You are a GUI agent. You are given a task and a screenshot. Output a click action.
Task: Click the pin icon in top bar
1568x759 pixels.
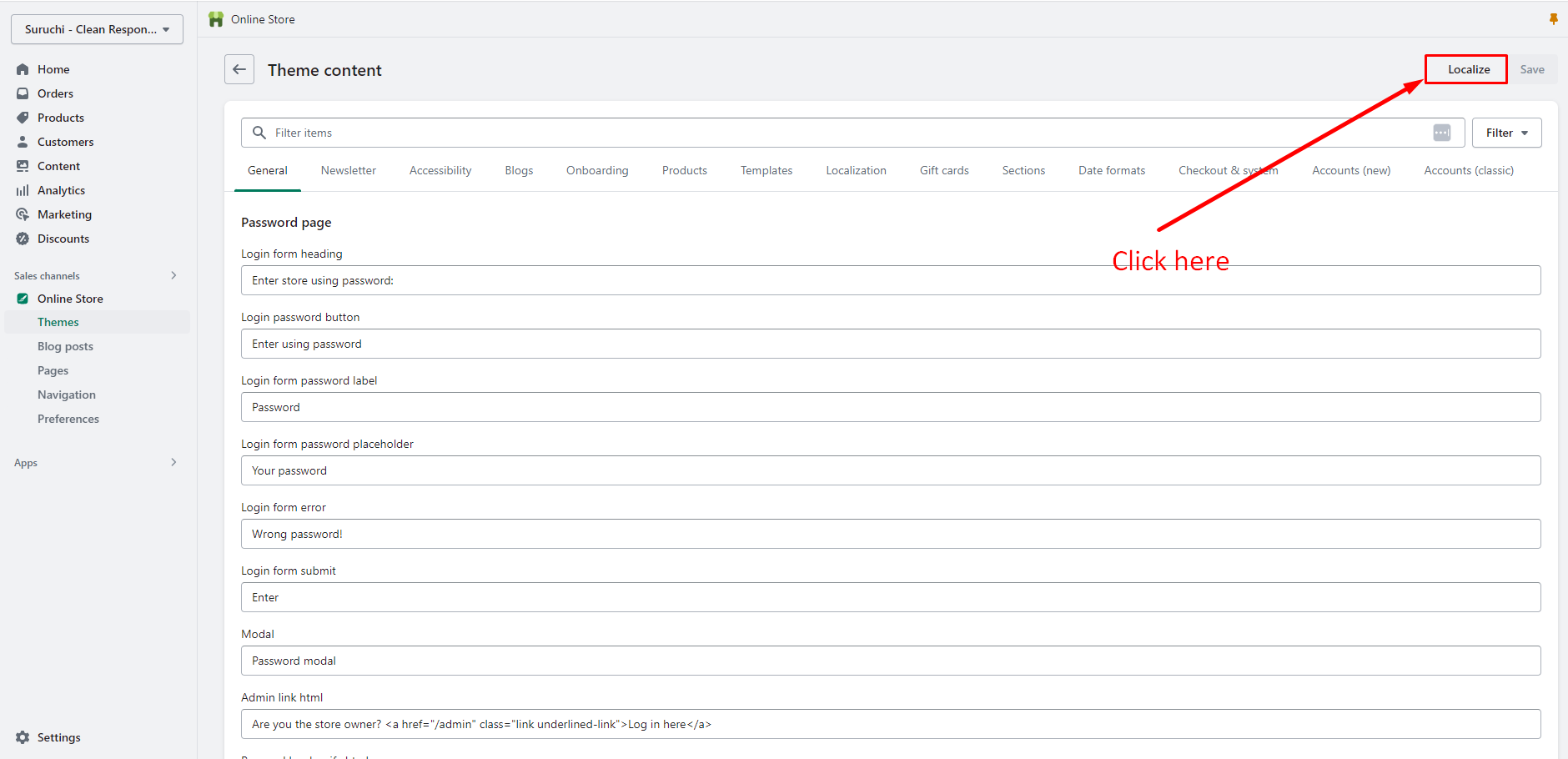(x=1553, y=19)
